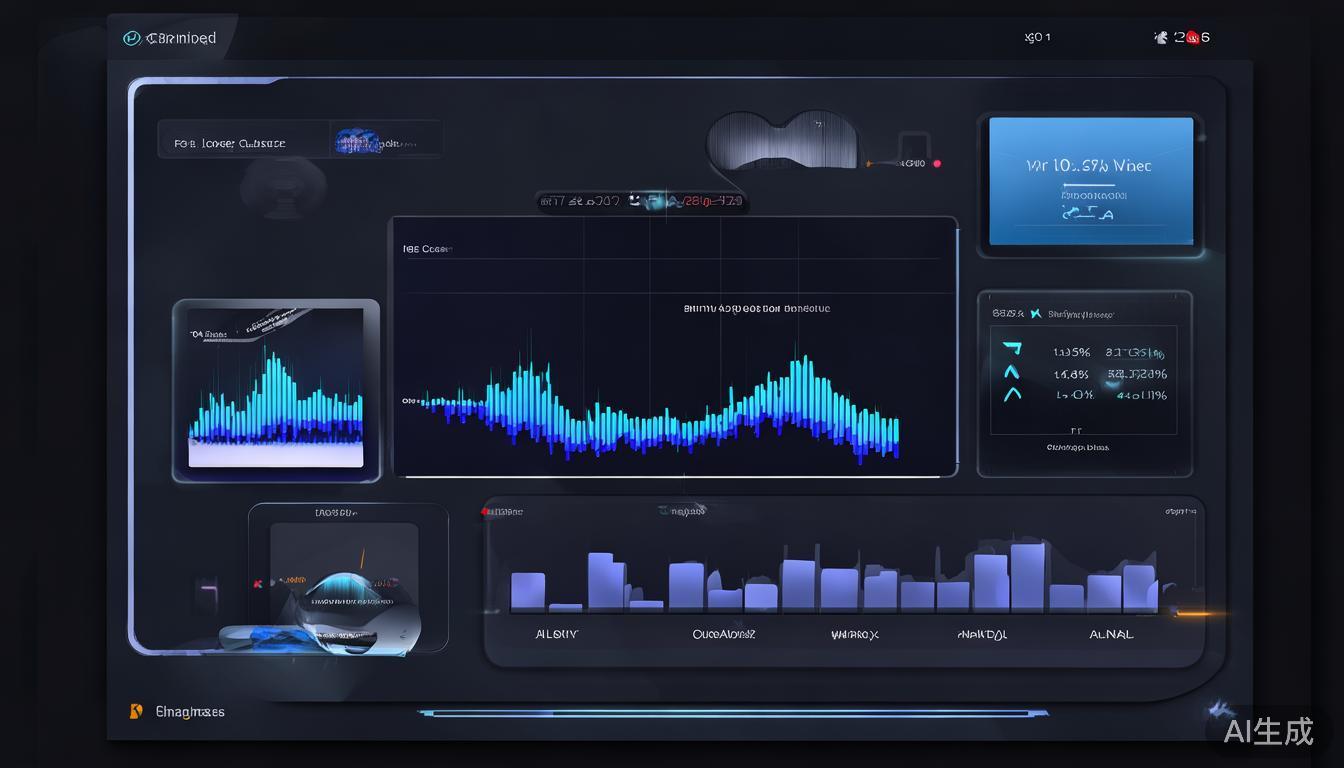Viewport: 1344px width, 768px height.
Task: Toggle the red marker in the gauge widget
Action: point(258,583)
